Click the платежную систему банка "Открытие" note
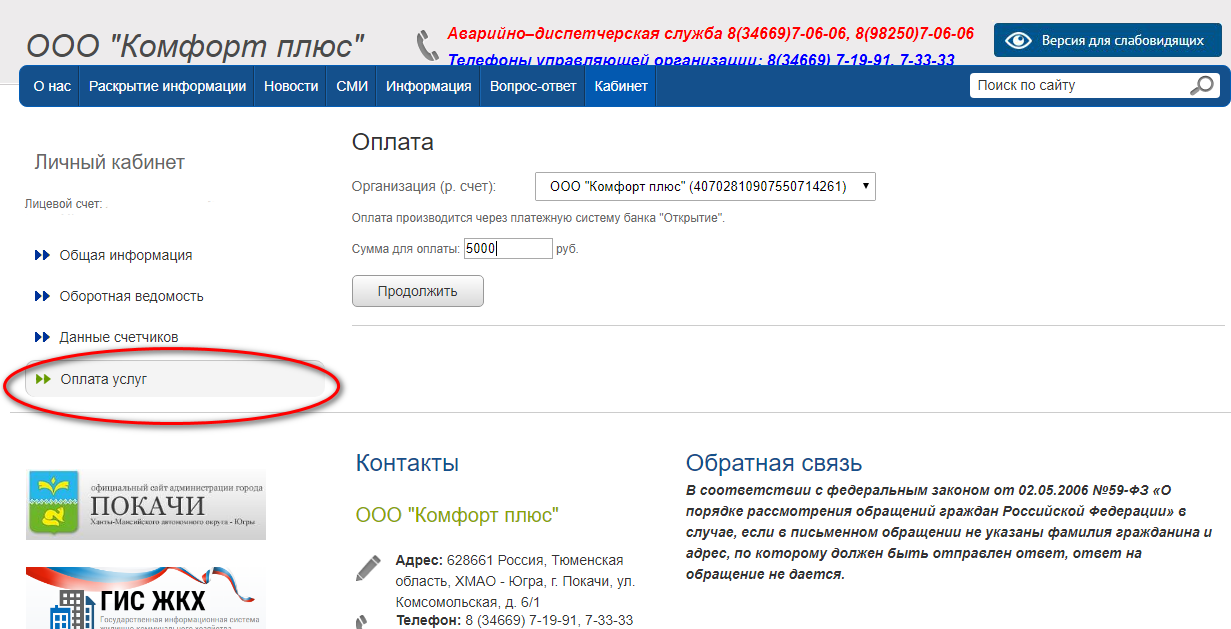 coord(539,218)
